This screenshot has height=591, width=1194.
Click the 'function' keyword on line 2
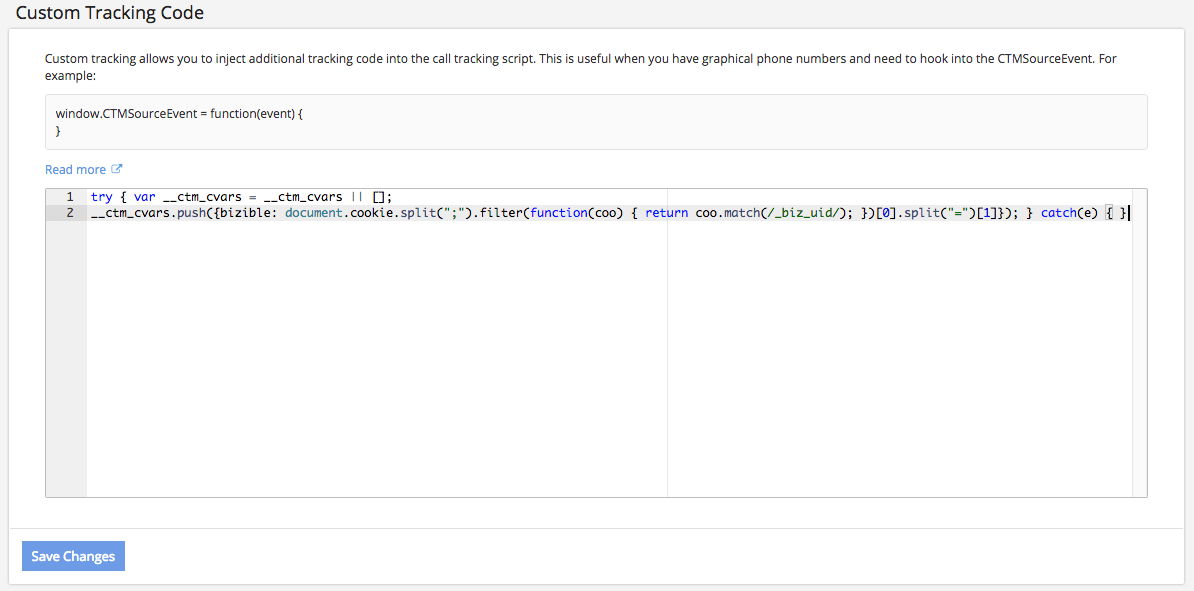click(x=560, y=213)
